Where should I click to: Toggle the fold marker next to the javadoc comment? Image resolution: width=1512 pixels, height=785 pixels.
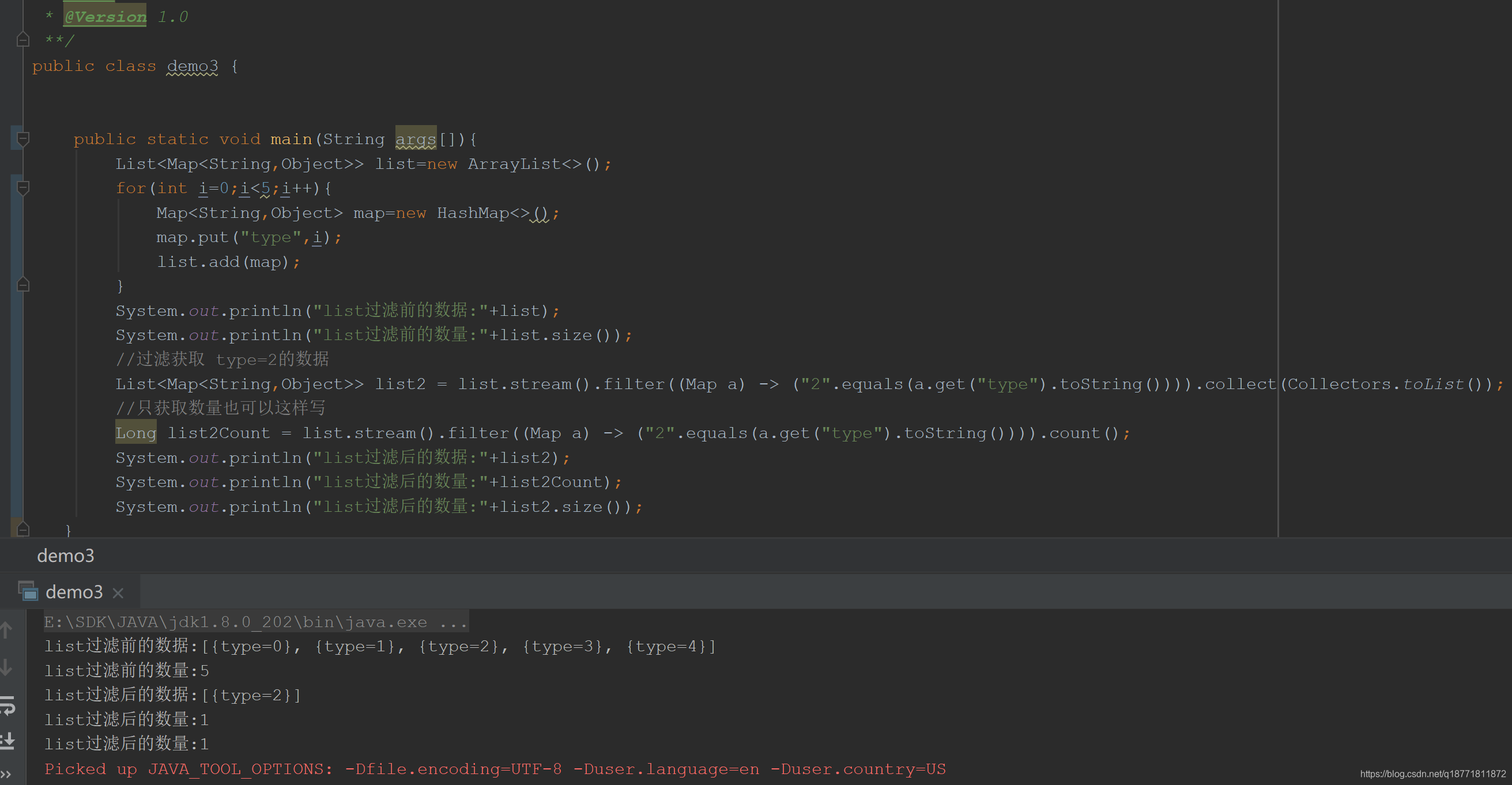coord(24,39)
